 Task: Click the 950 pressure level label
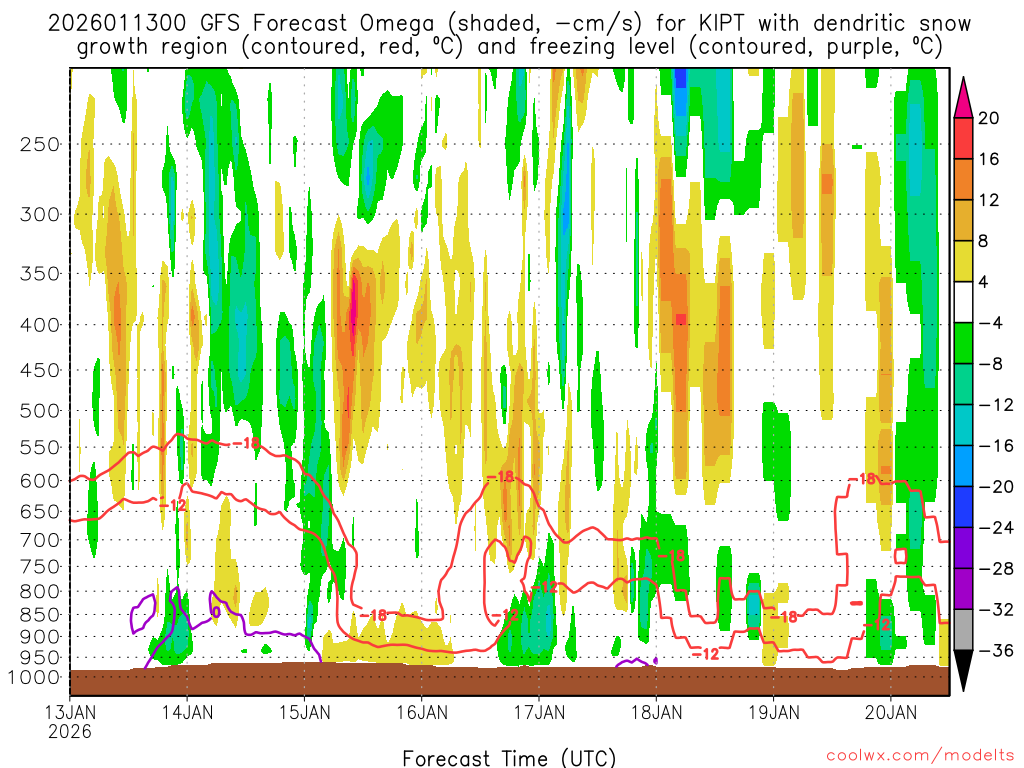pos(40,658)
